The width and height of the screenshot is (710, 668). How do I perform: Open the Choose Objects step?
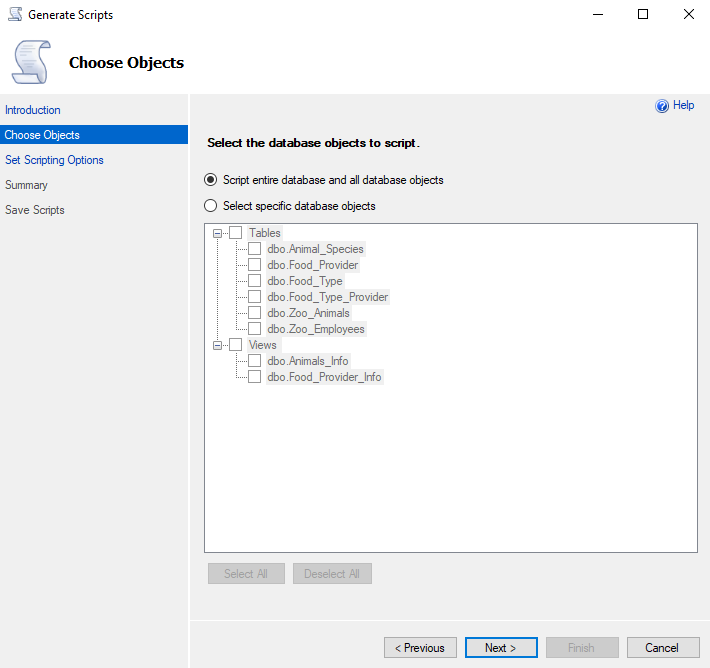pyautogui.click(x=94, y=135)
